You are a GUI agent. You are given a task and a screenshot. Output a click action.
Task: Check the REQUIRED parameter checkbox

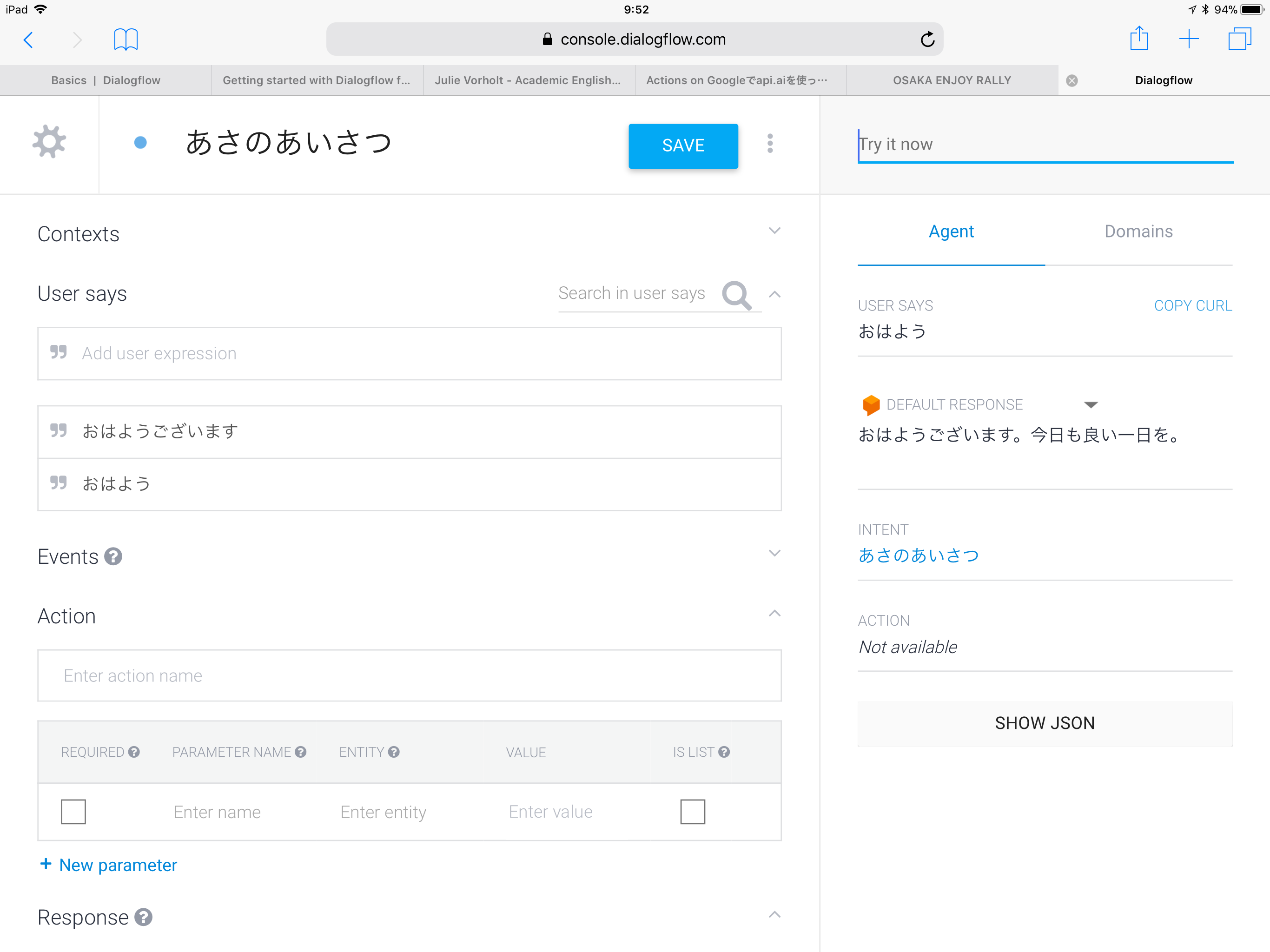[x=73, y=811]
